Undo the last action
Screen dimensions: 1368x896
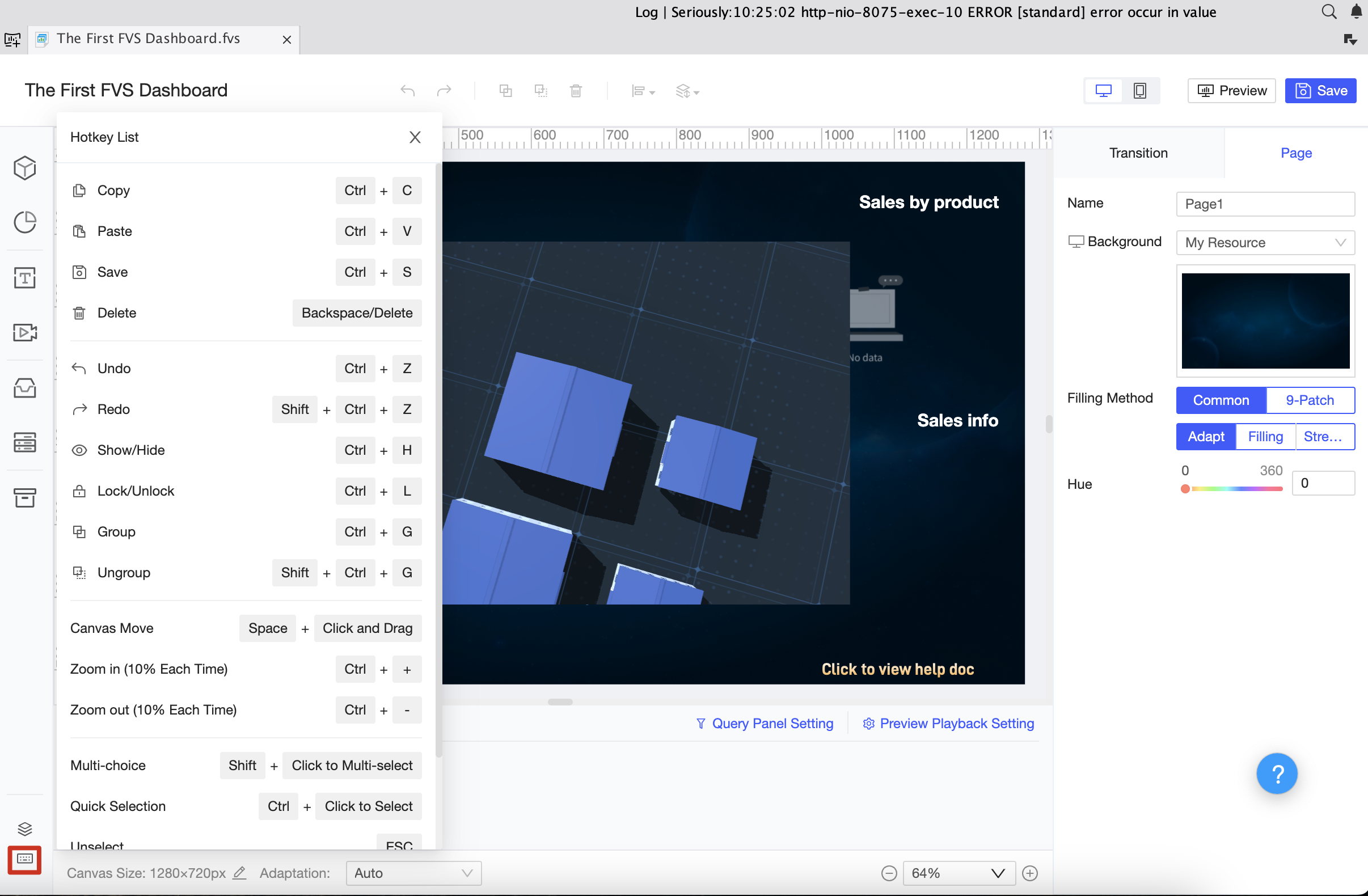click(x=408, y=91)
